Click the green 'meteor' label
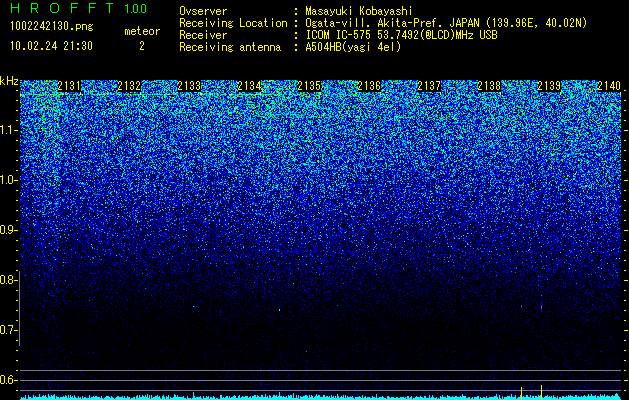Viewport: 629px width, 400px height. 142,31
